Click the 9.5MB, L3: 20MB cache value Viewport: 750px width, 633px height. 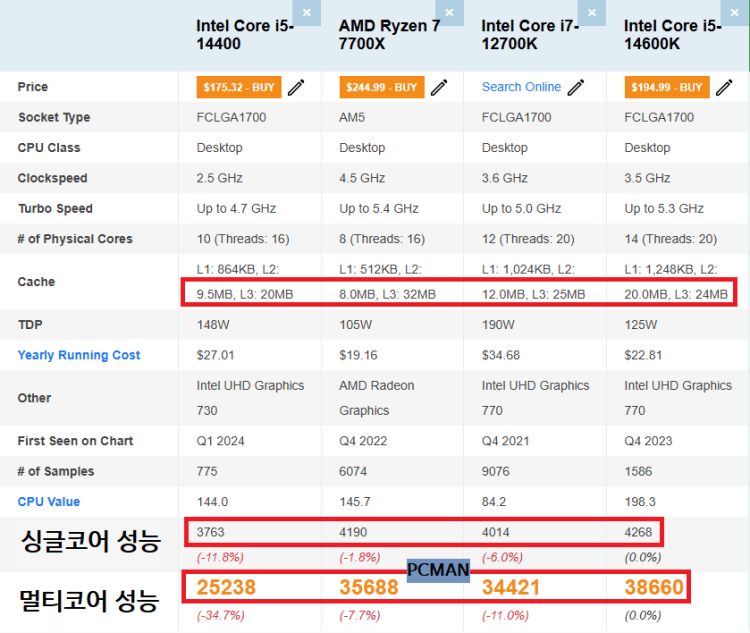pos(245,294)
